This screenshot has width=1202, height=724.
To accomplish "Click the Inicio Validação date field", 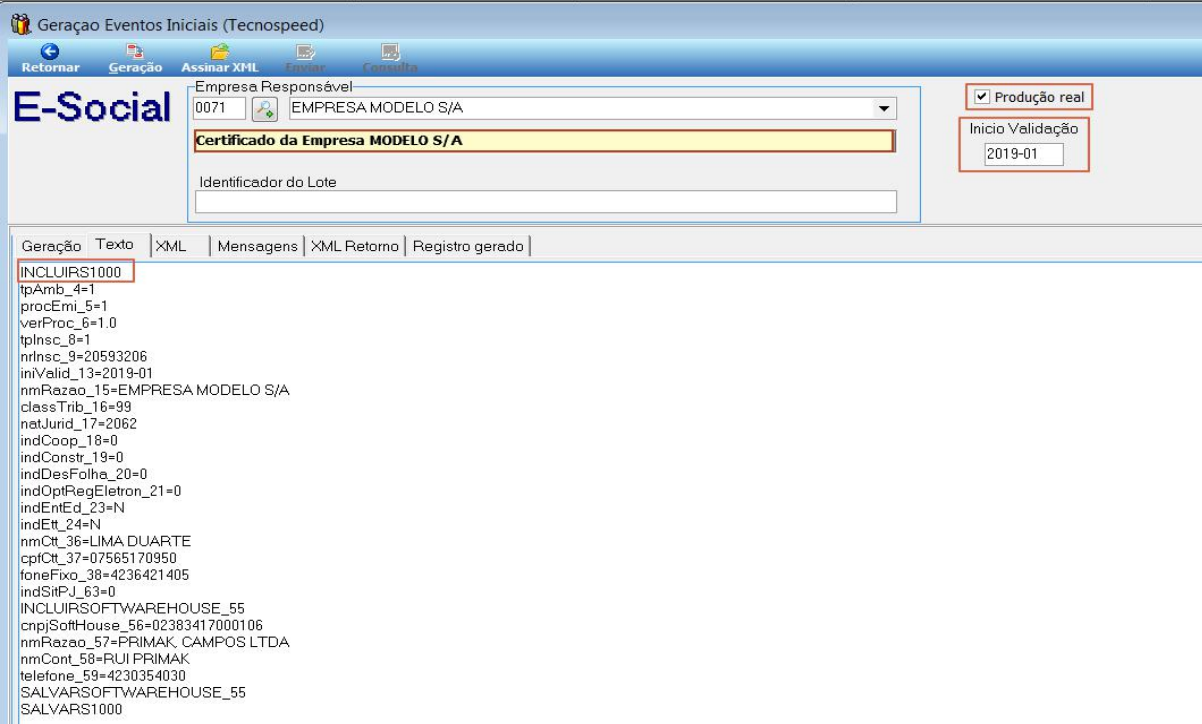I will pyautogui.click(x=1024, y=154).
